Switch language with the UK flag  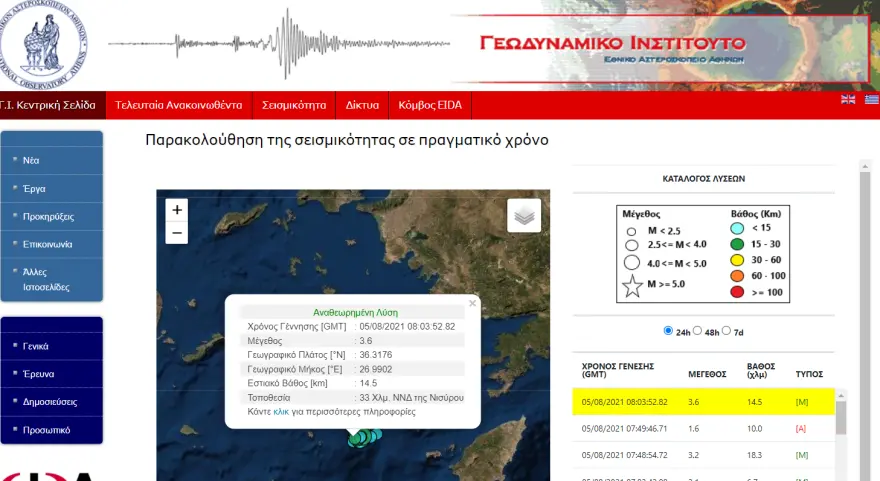[x=848, y=99]
